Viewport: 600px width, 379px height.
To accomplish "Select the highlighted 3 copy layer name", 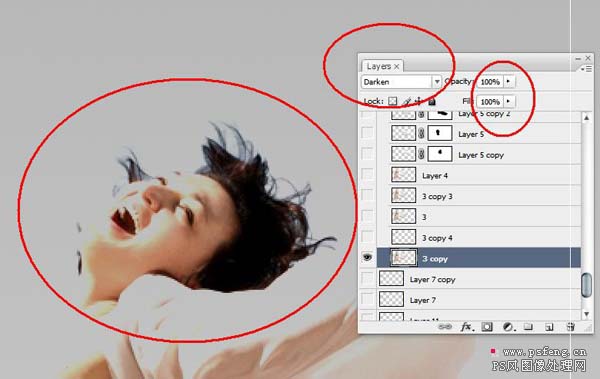I will coord(435,259).
